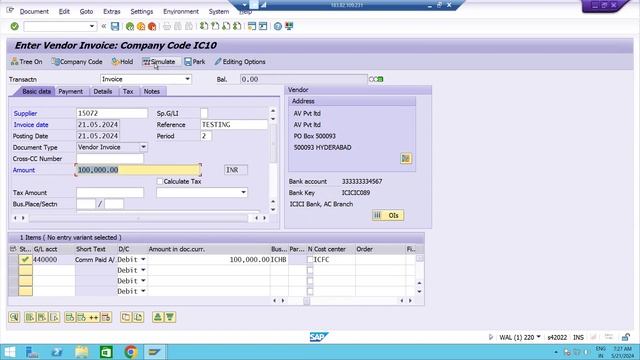Select the 440000 line status checkmark
The width and height of the screenshot is (640, 360).
pos(25,259)
